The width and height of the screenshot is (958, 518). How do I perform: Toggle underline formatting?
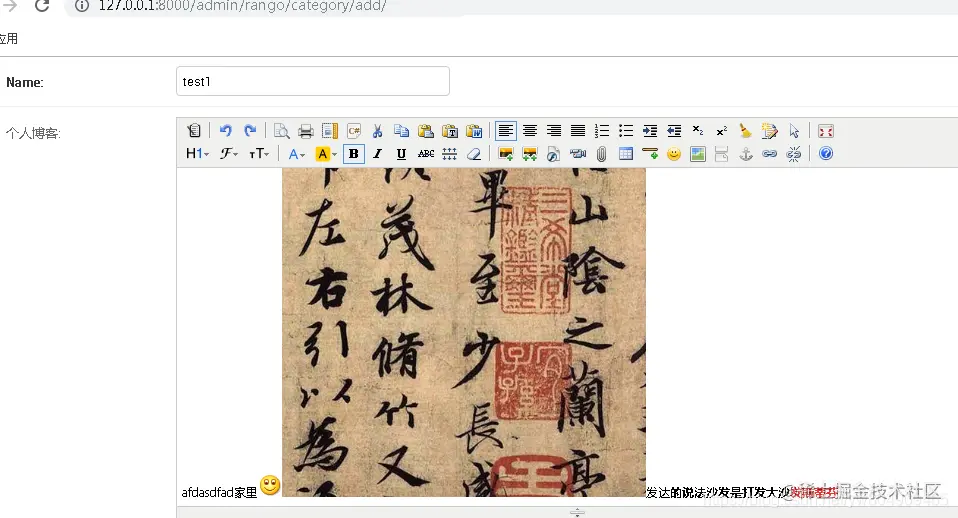[x=401, y=154]
